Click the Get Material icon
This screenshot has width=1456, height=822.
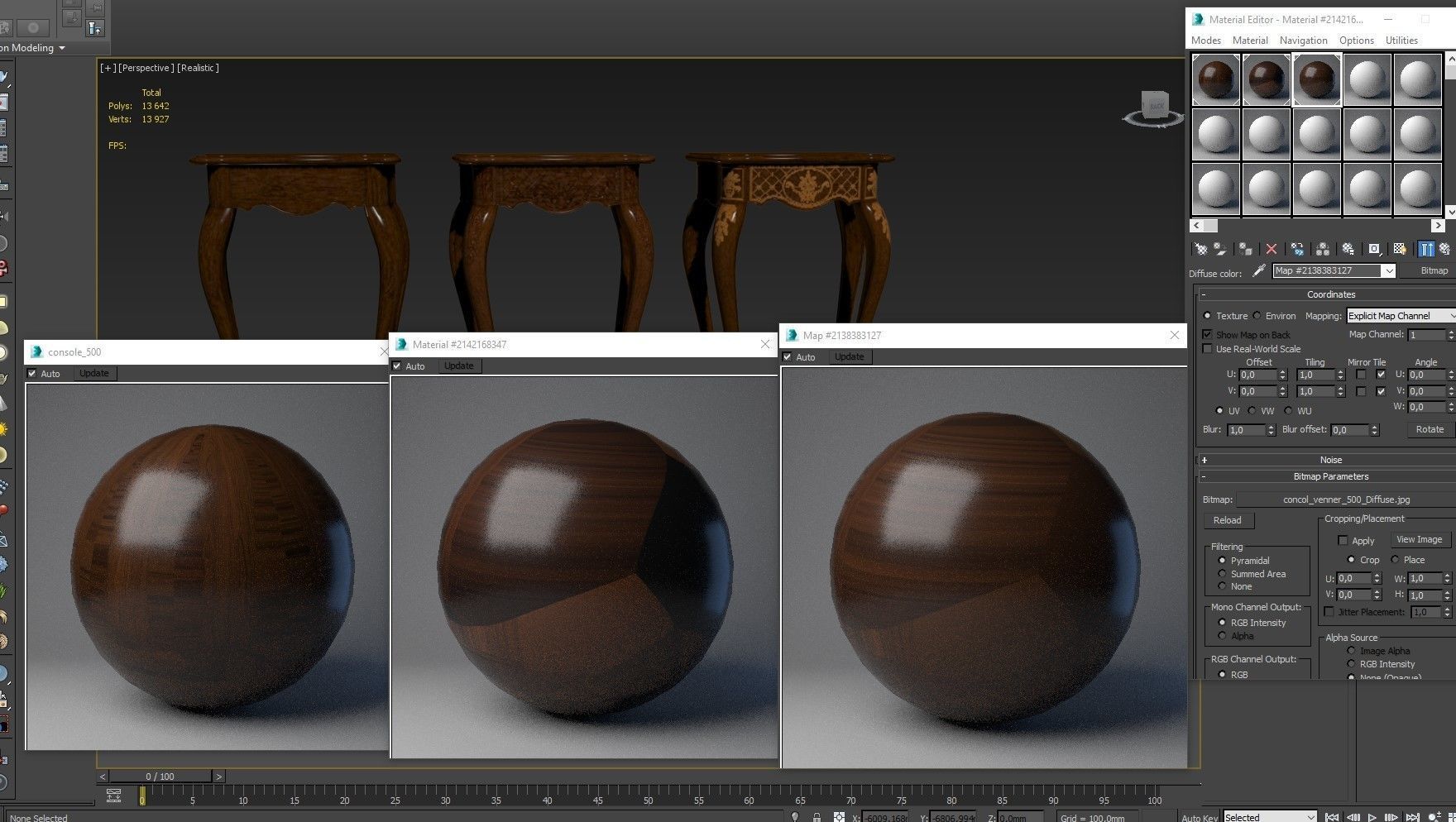[1200, 249]
